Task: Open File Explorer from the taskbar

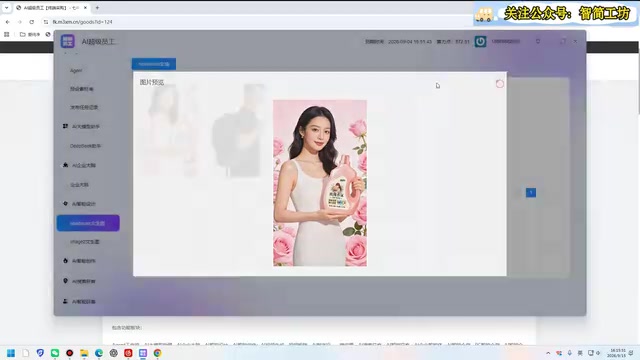Action: click(x=84, y=353)
